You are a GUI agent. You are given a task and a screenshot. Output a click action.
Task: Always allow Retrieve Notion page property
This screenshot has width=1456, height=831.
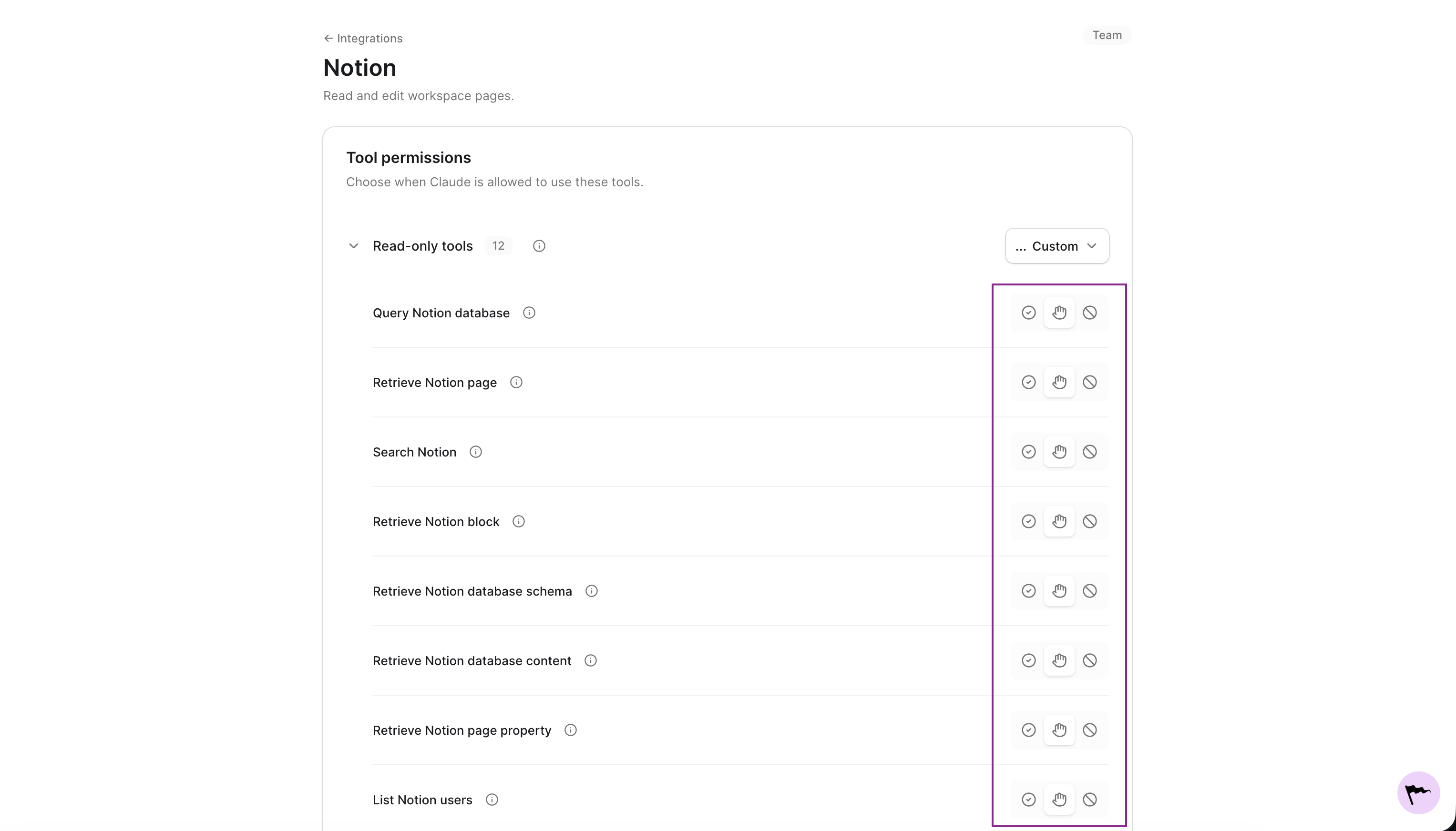[x=1028, y=730]
